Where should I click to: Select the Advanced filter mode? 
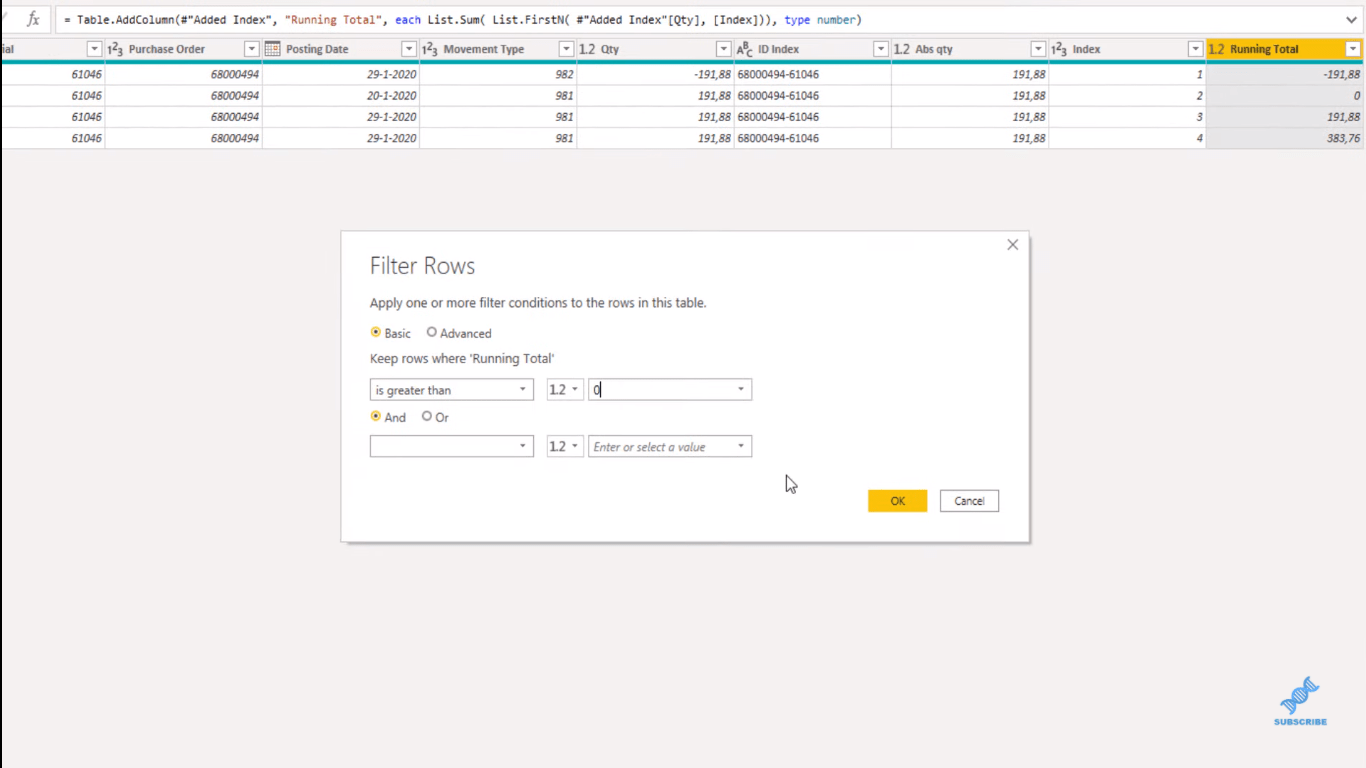[x=432, y=332]
